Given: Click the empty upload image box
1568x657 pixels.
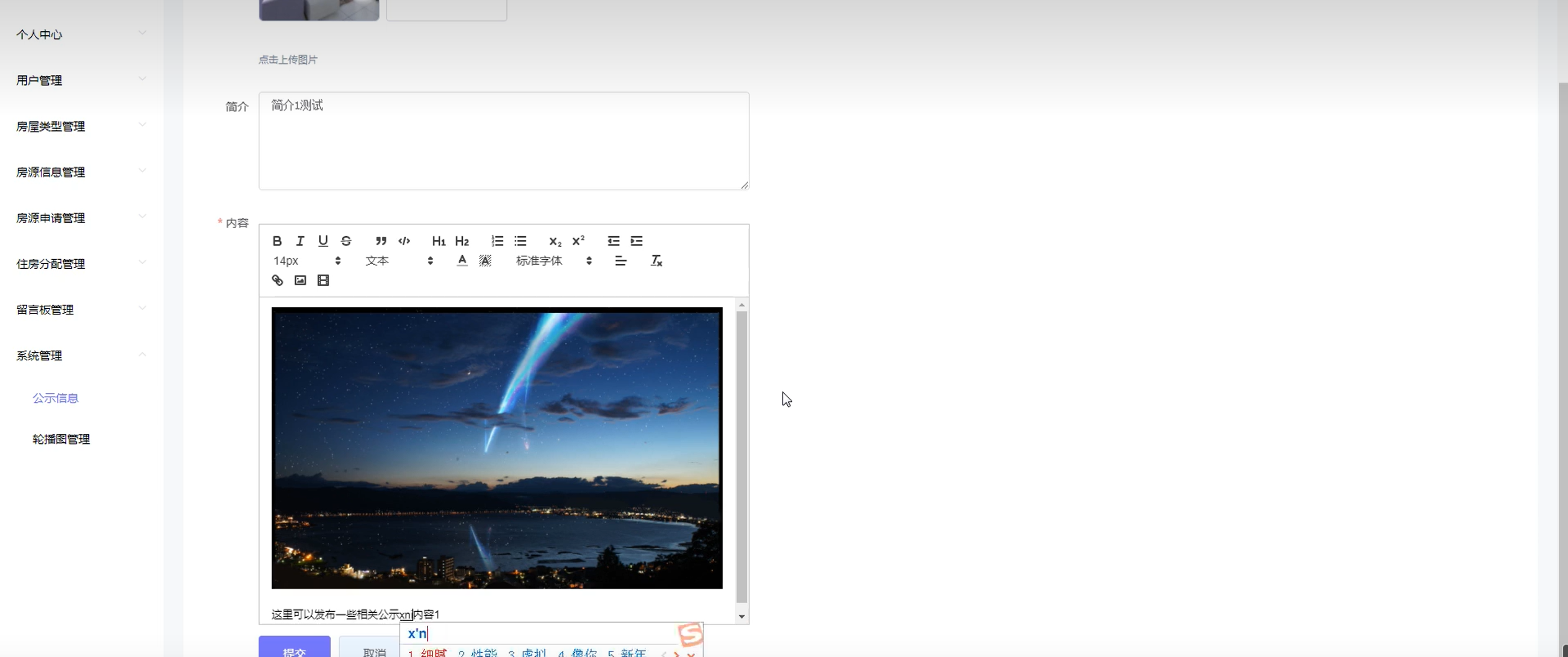Looking at the screenshot, I should point(447,10).
